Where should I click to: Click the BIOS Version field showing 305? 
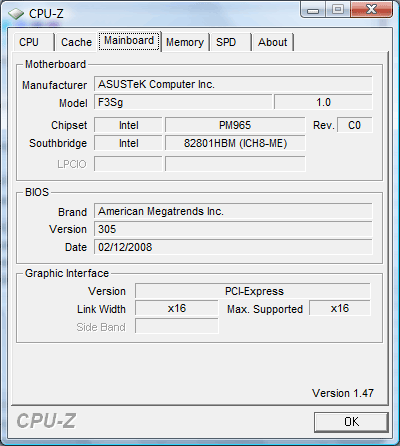(x=233, y=229)
